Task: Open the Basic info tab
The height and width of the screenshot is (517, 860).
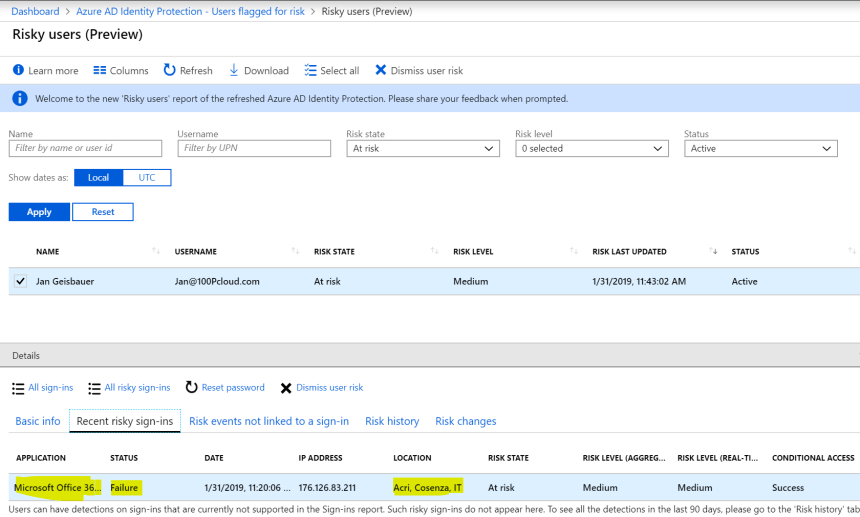Action: tap(38, 422)
